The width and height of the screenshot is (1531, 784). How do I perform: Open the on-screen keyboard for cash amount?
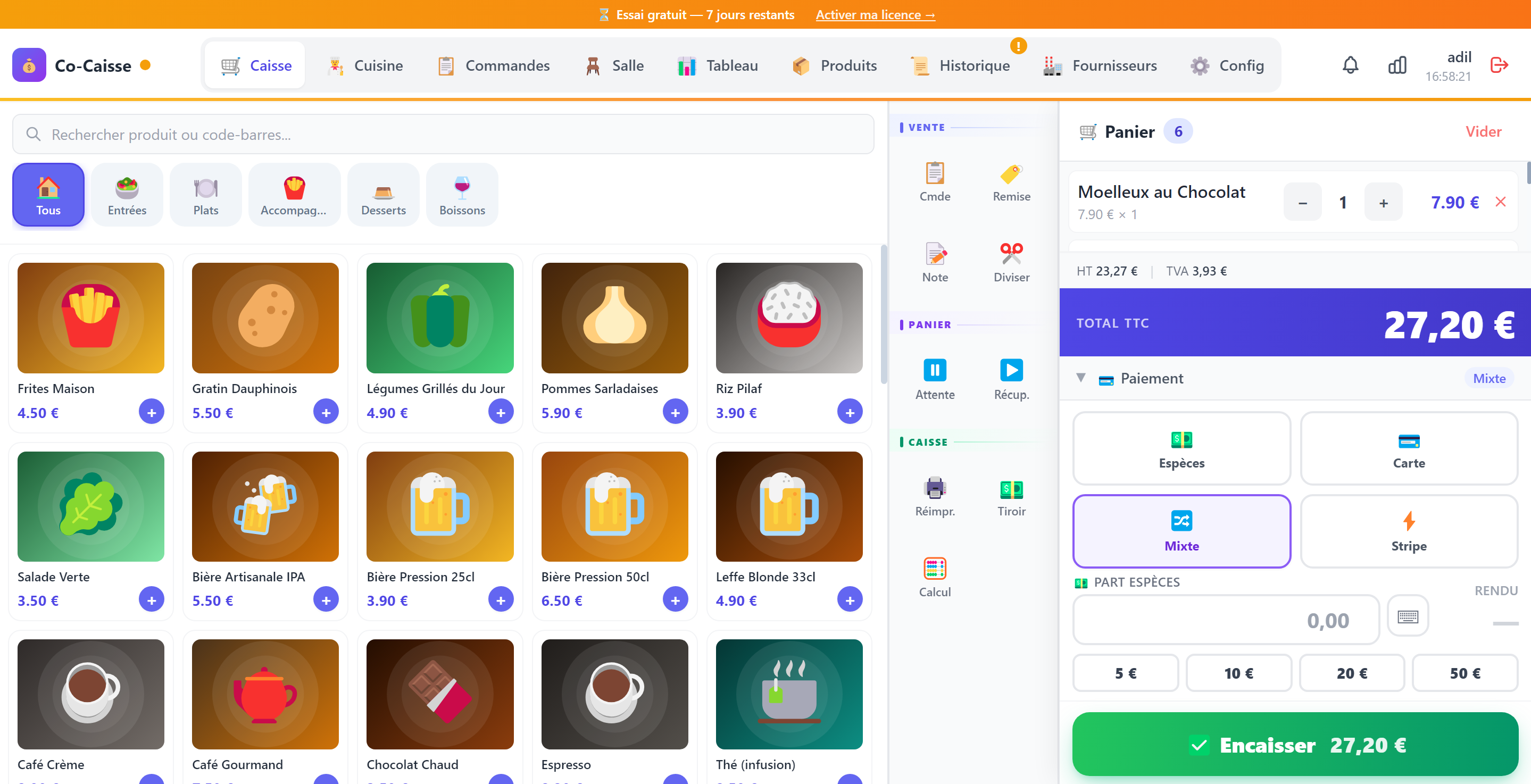(1408, 616)
